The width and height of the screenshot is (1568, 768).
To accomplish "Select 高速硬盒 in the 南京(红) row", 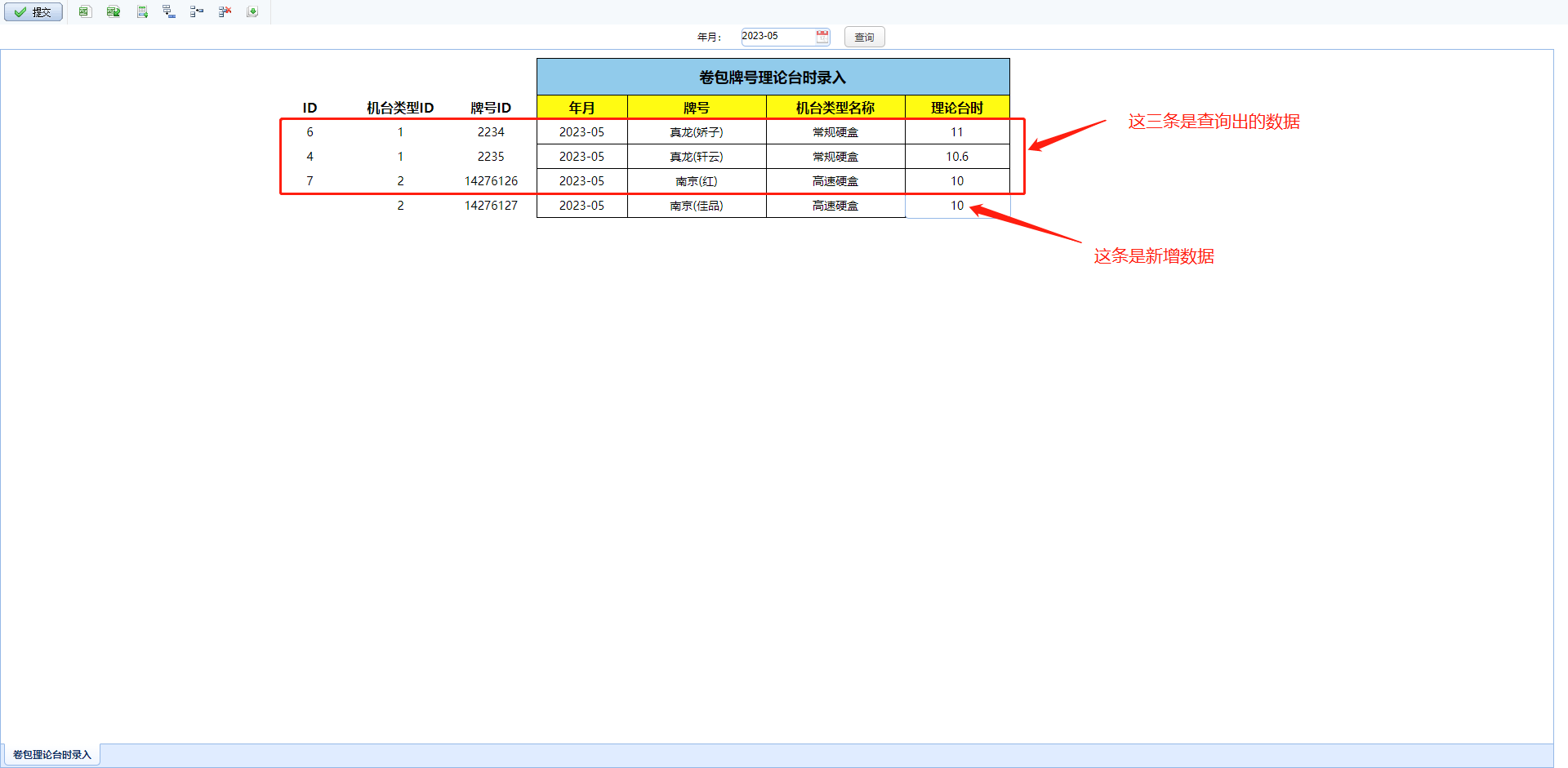I will (835, 181).
